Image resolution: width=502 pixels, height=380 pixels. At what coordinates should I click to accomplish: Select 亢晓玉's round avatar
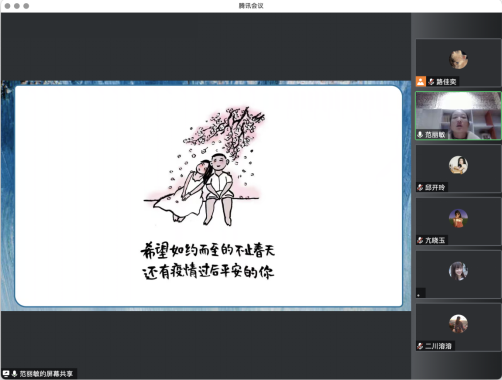pyautogui.click(x=458, y=218)
